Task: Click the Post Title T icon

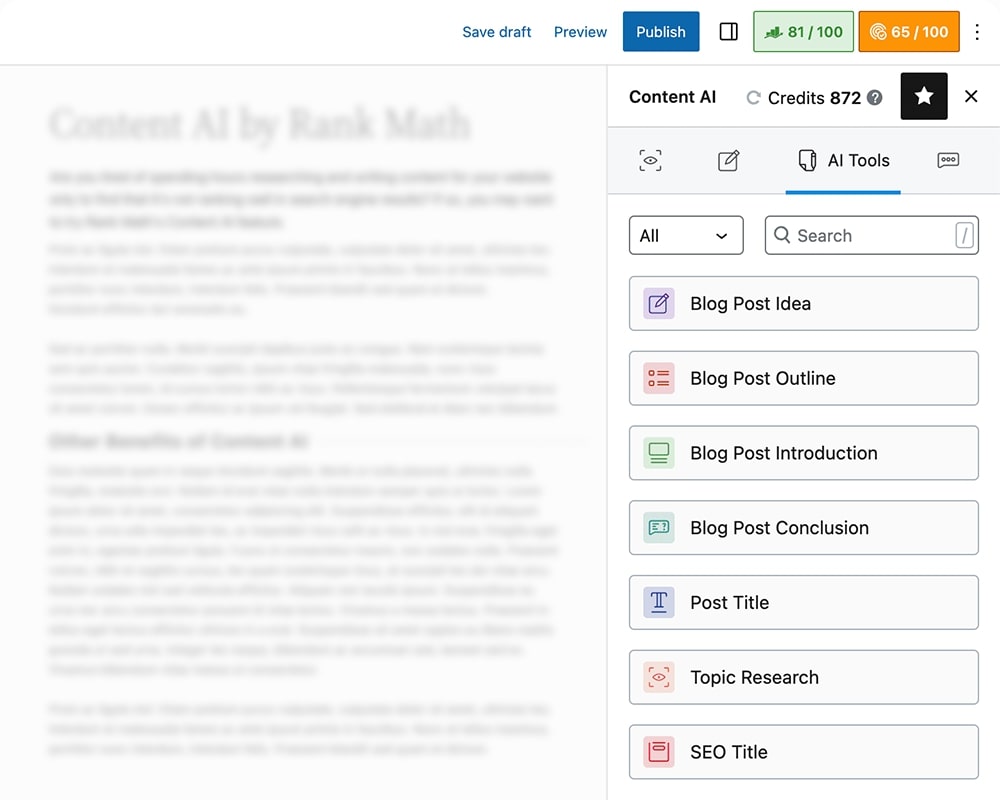Action: 658,602
